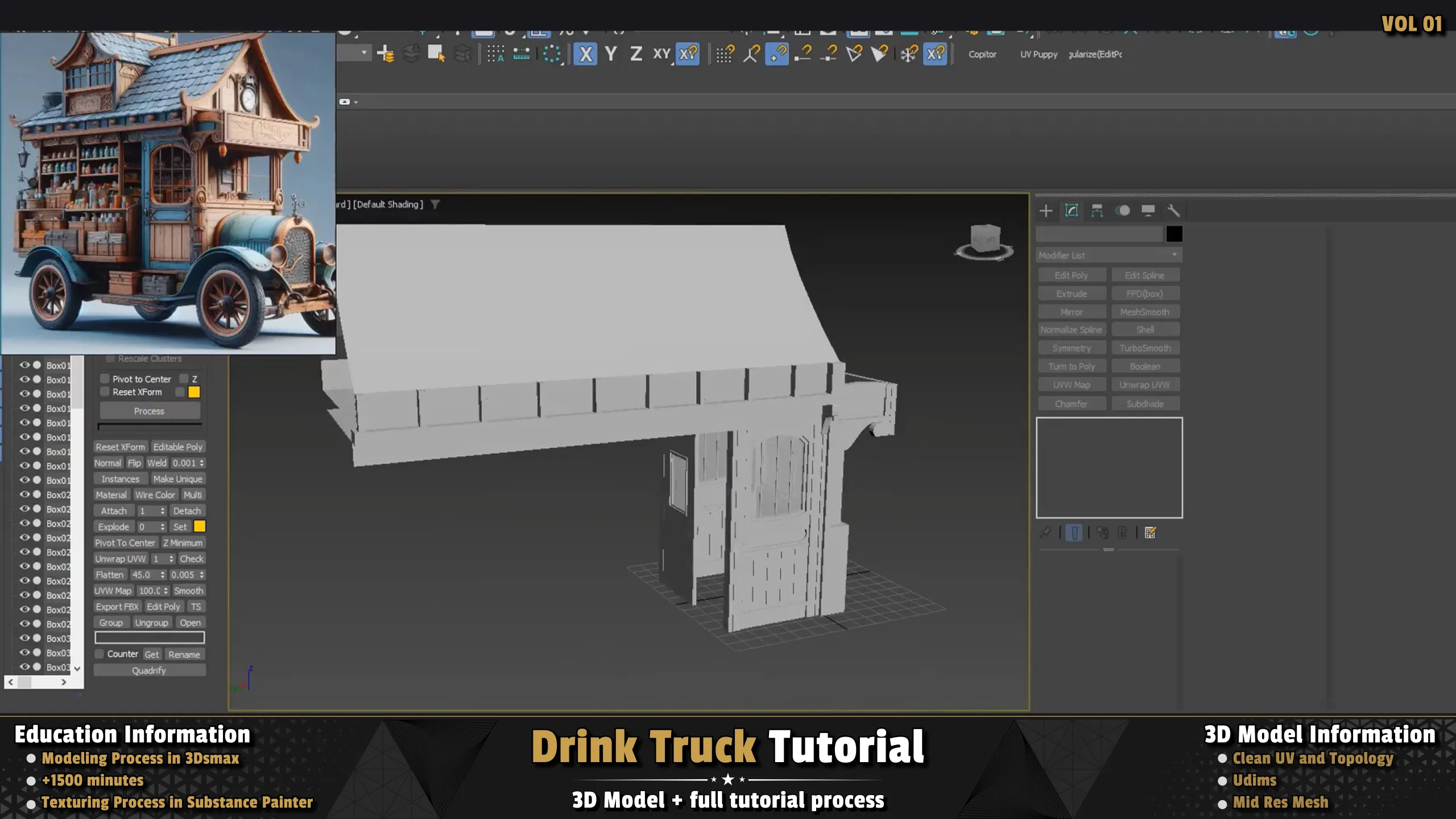Open the Motion command panel tab

coord(1123,211)
